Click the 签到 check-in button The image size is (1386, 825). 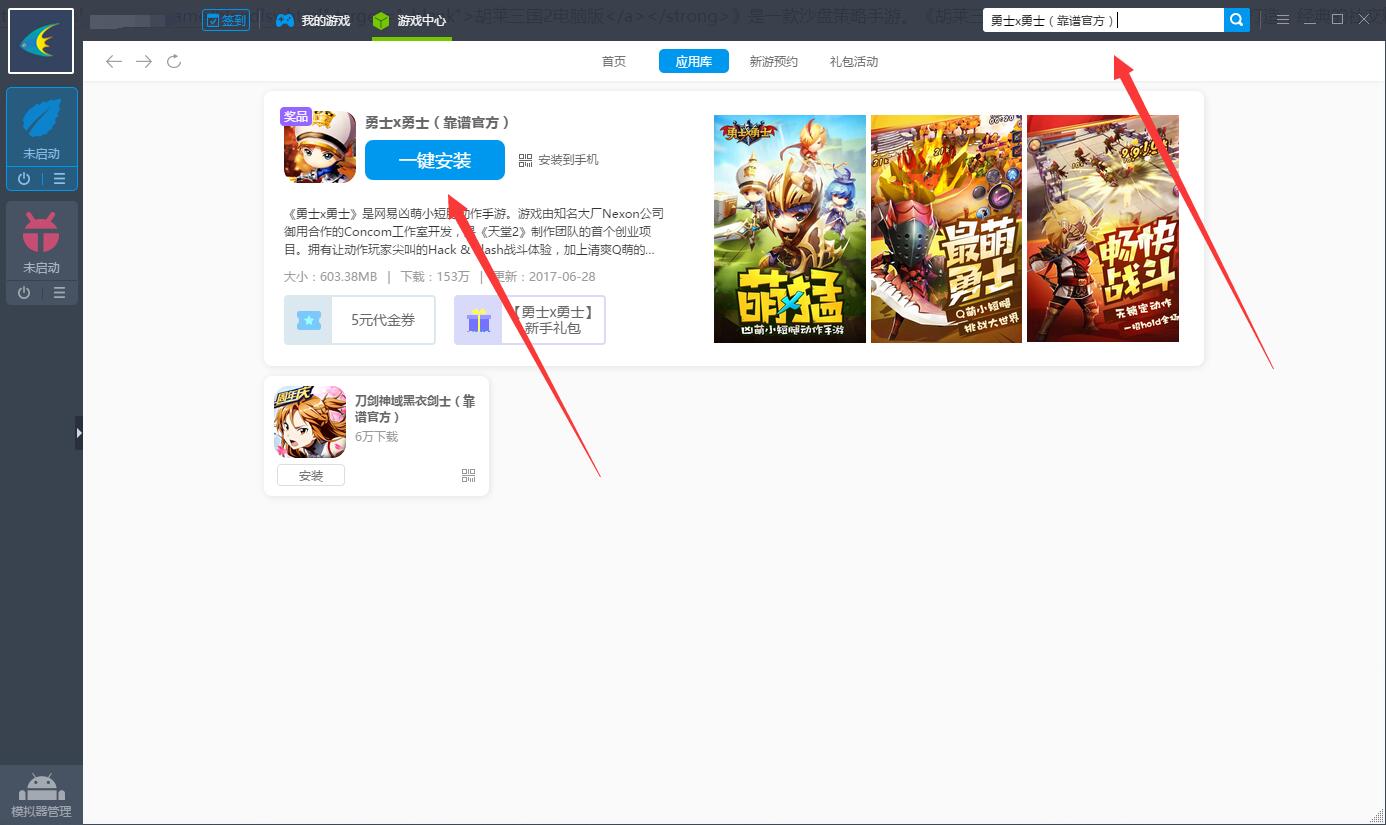tap(226, 20)
